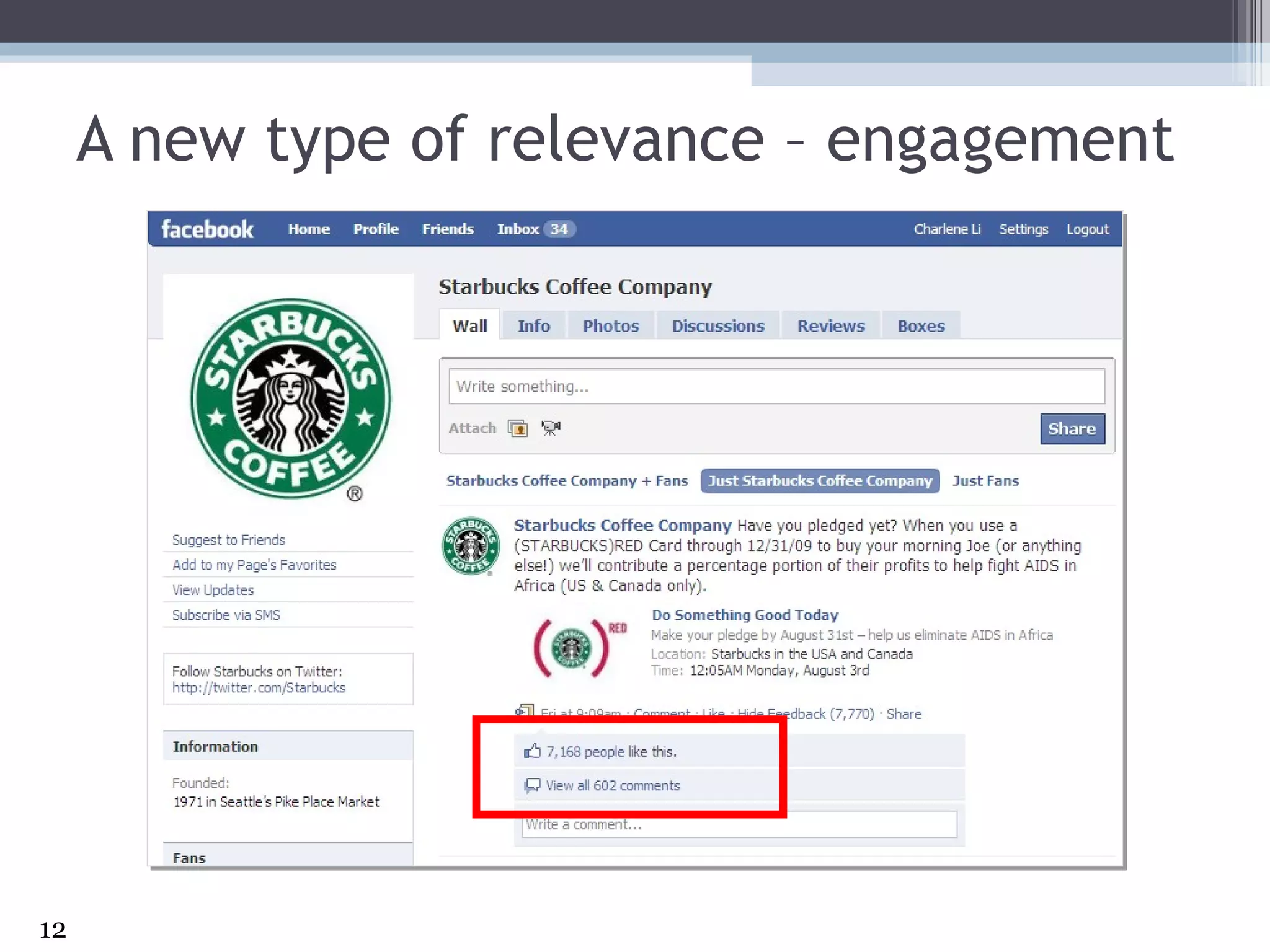Click the Information section header
Viewport: 1270px width, 952px height.
pos(288,746)
